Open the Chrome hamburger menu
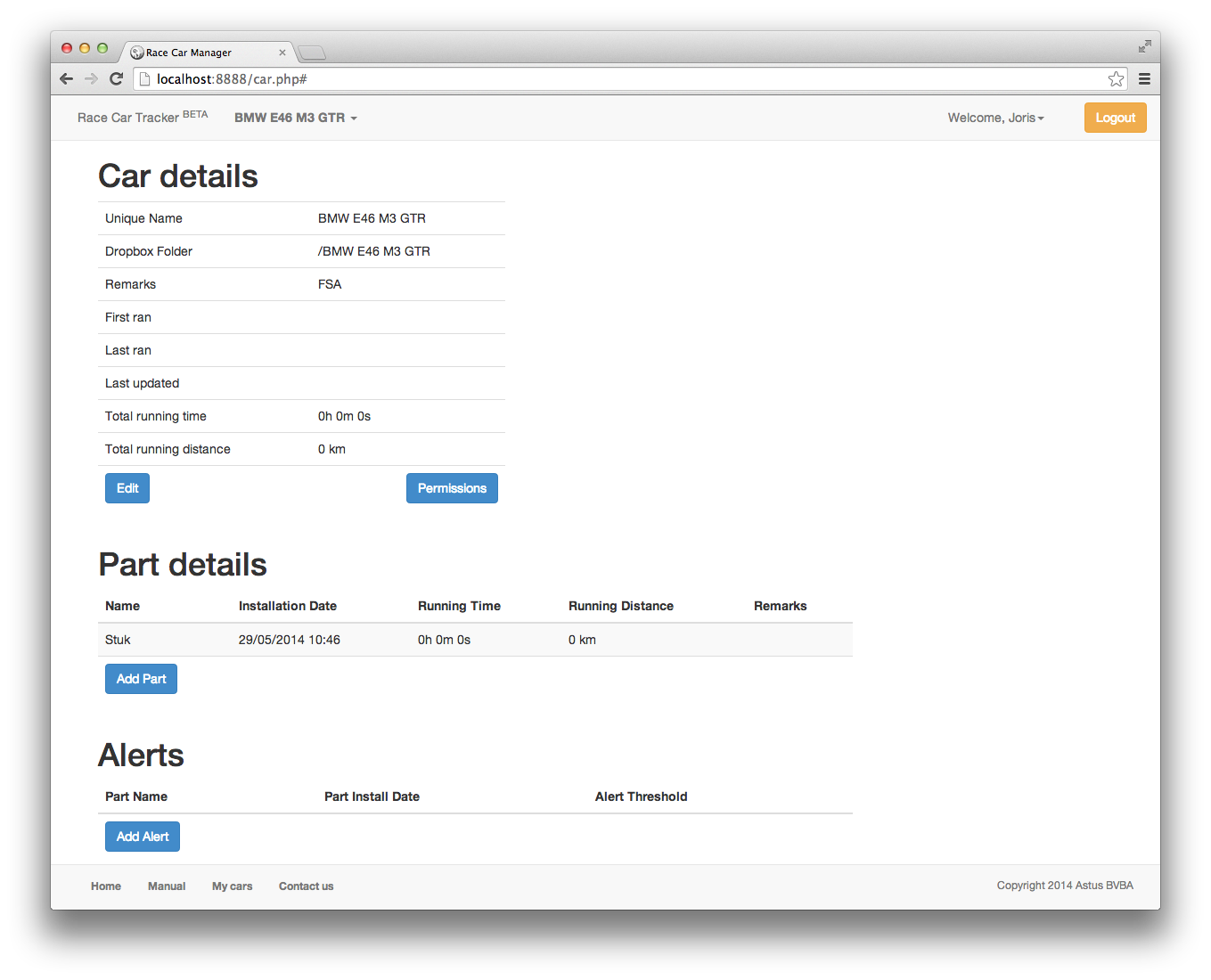 tap(1144, 79)
